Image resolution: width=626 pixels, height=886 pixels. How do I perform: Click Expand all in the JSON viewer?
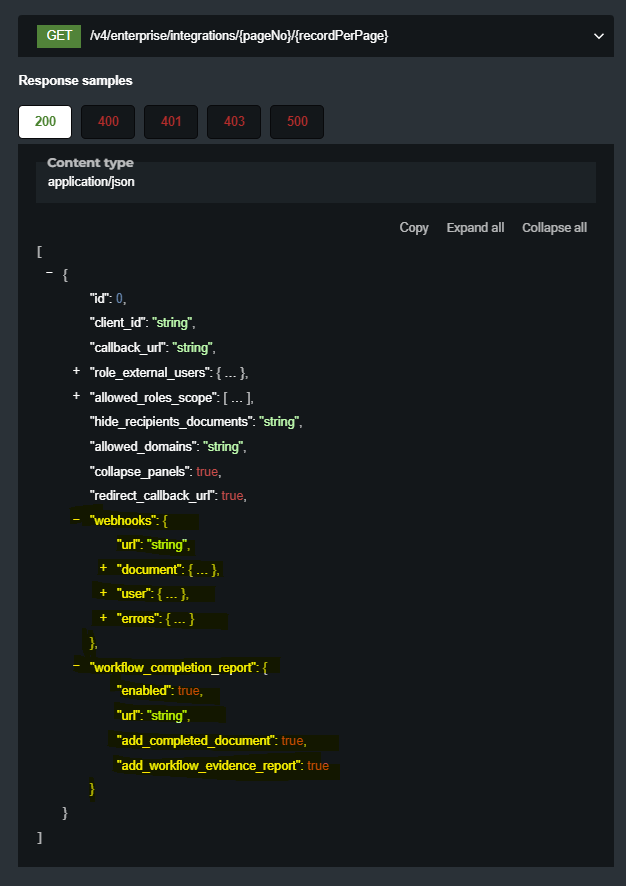475,228
